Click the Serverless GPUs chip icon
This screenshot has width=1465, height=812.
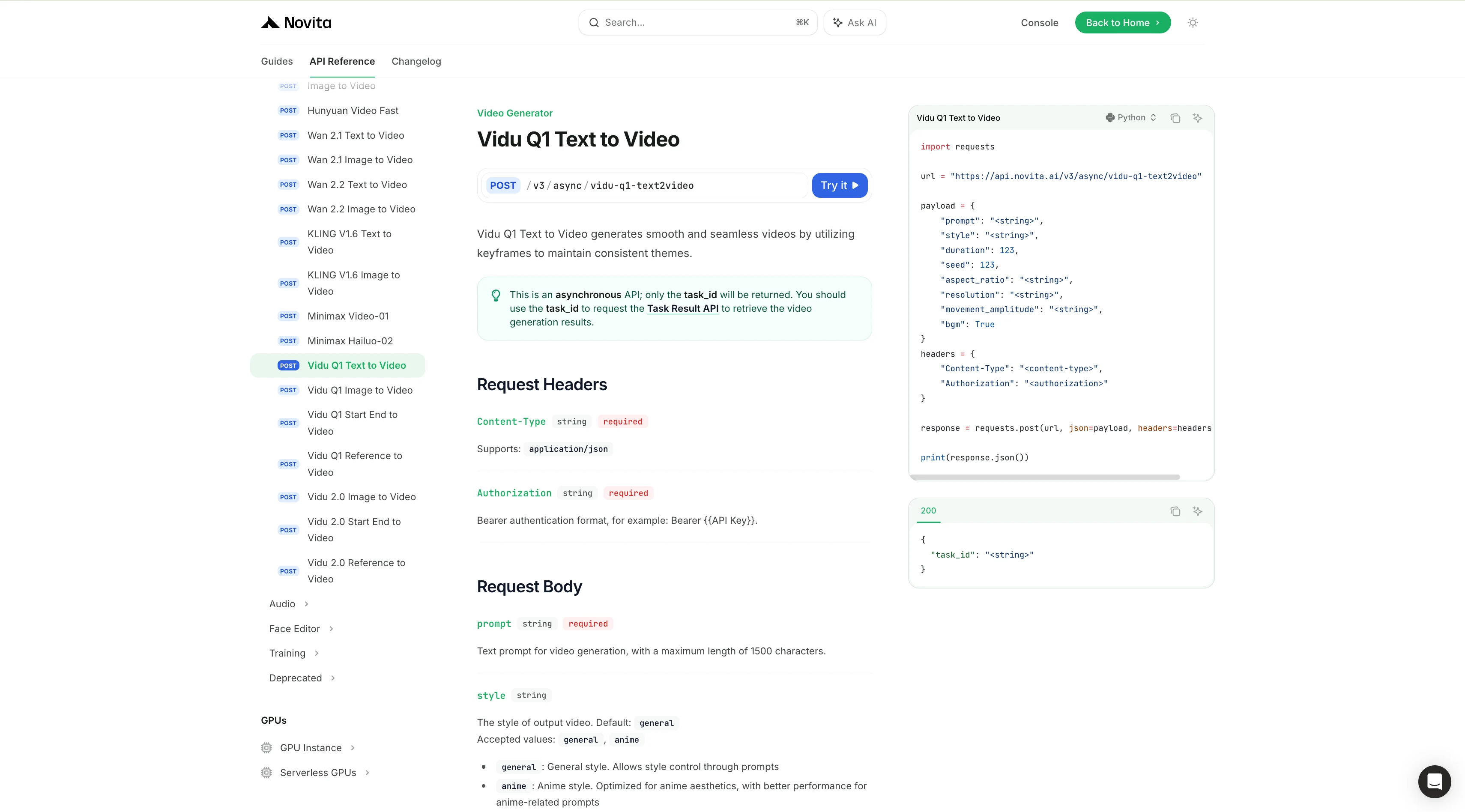[x=266, y=773]
